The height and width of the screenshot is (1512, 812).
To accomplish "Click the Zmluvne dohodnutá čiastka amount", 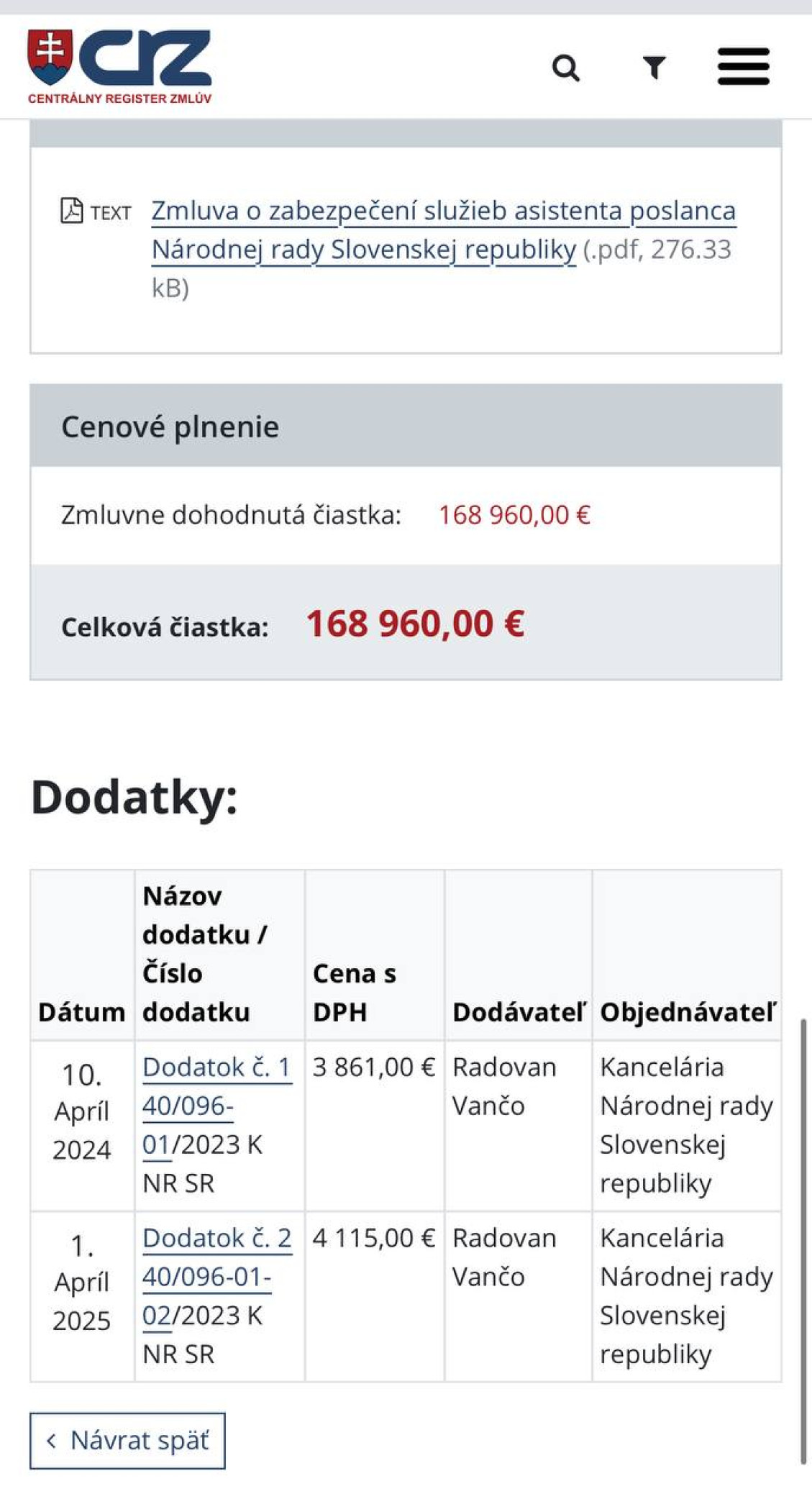I will [x=514, y=515].
